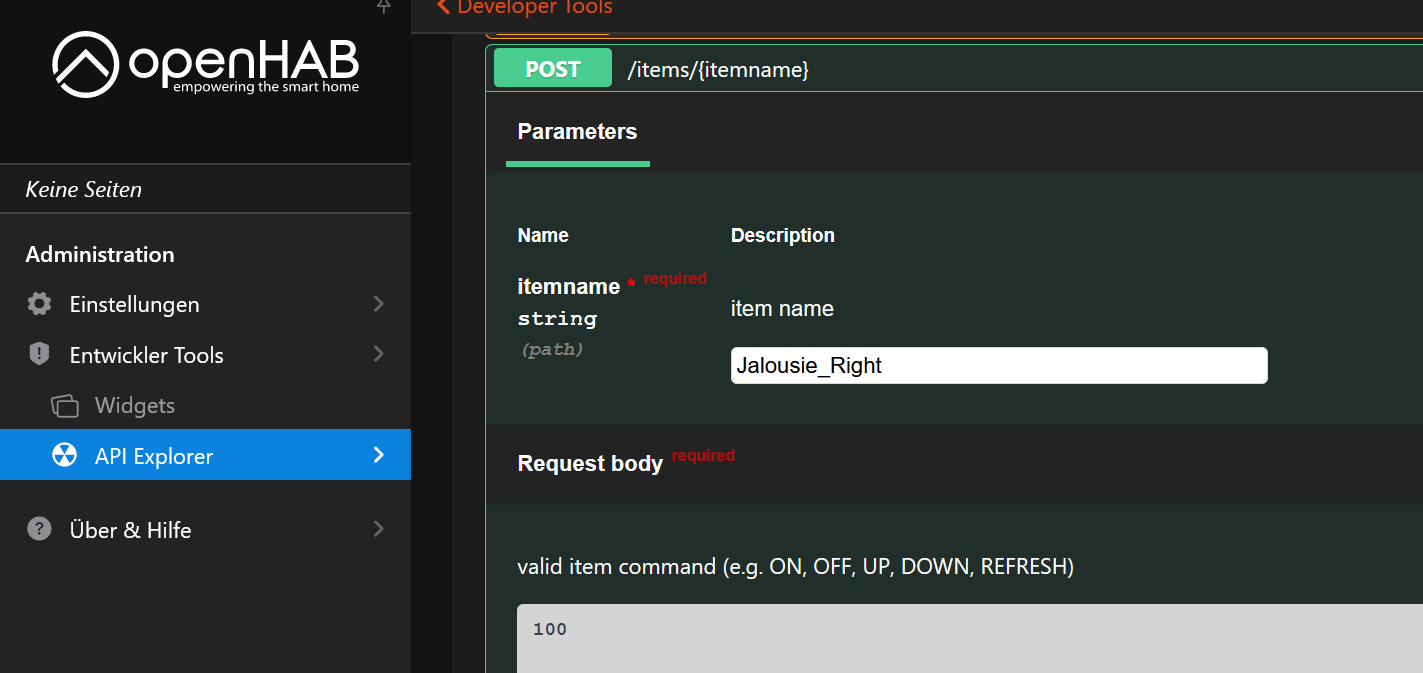Click the API Explorer radiation icon
Image resolution: width=1423 pixels, height=673 pixels.
[64, 456]
